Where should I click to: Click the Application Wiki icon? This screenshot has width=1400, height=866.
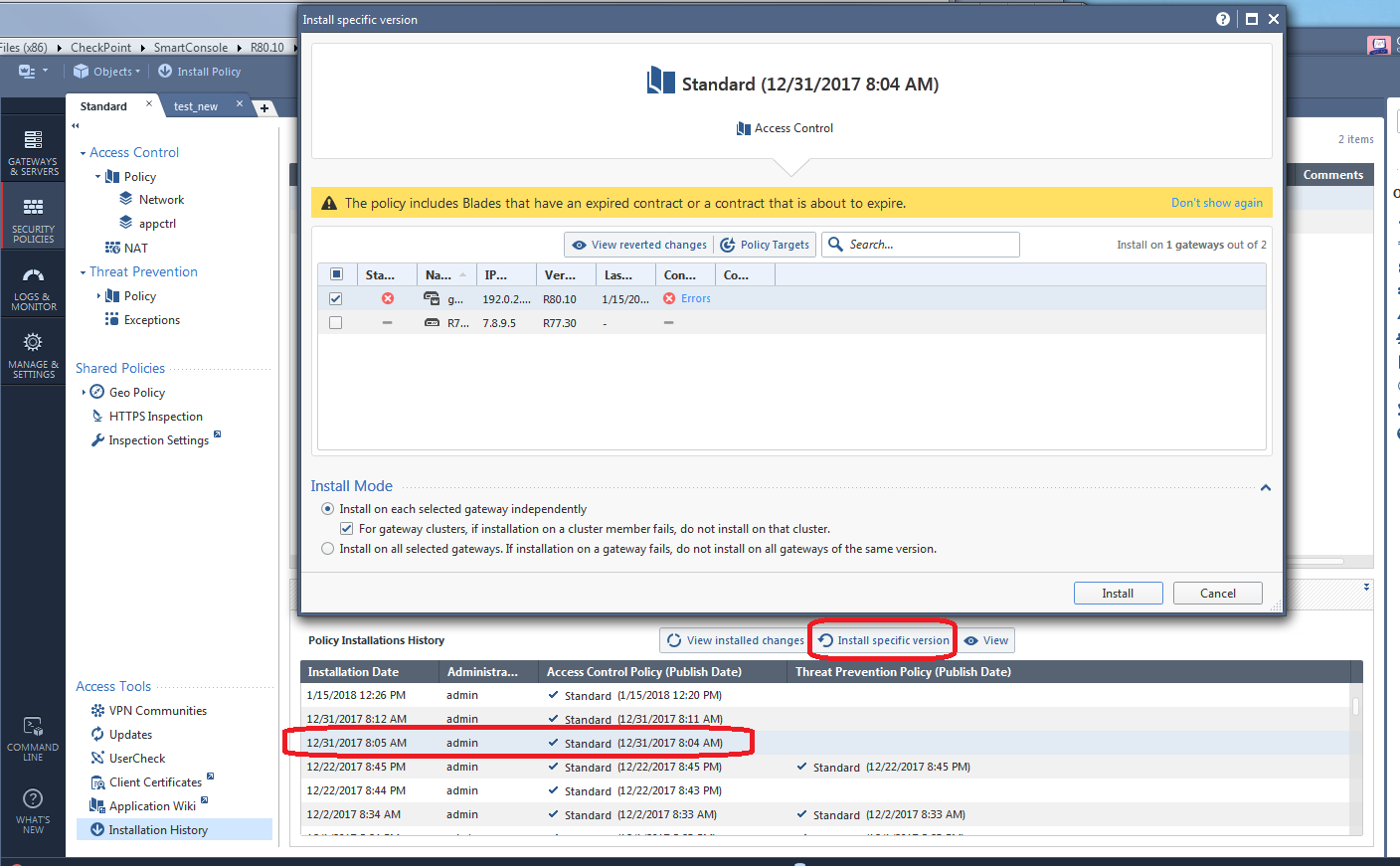97,805
